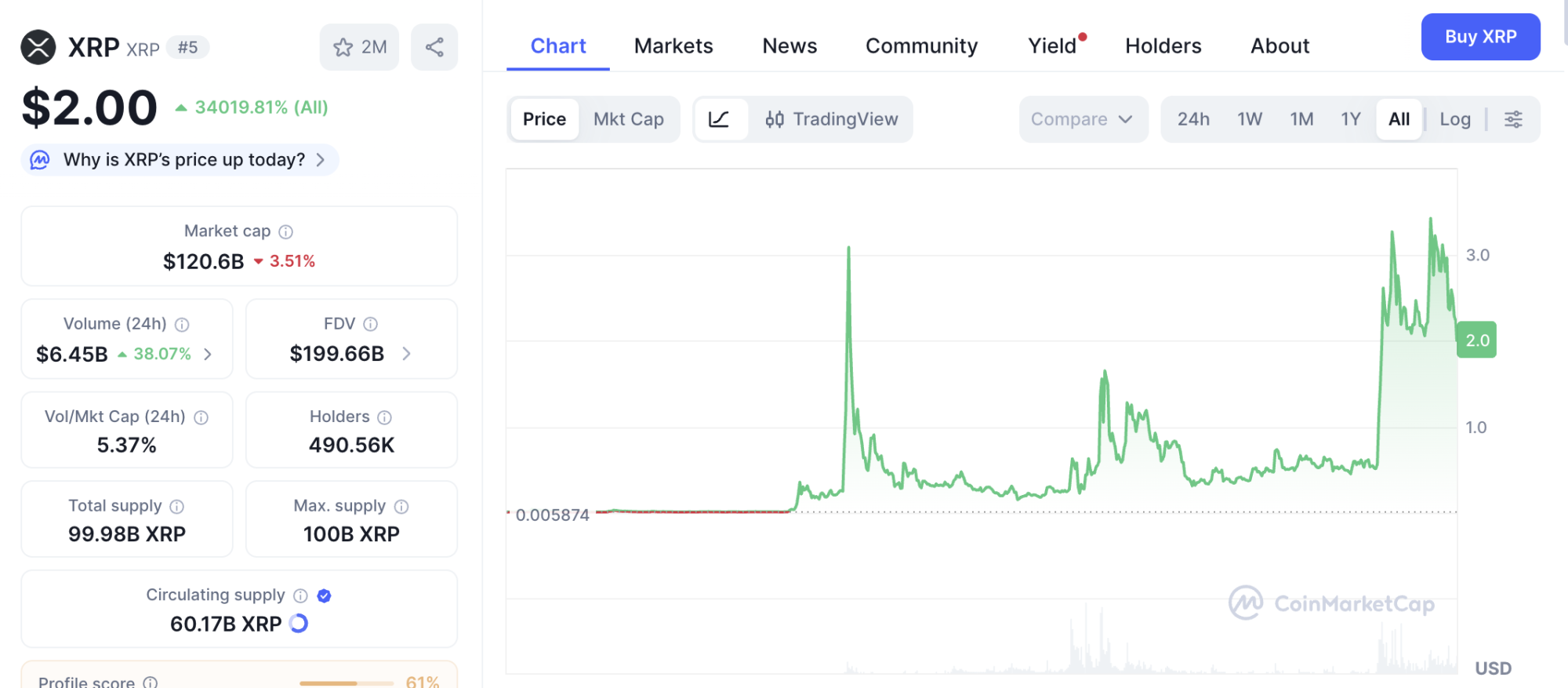Click verified badge next to Circulating supply
1568x688 pixels.
[x=324, y=595]
